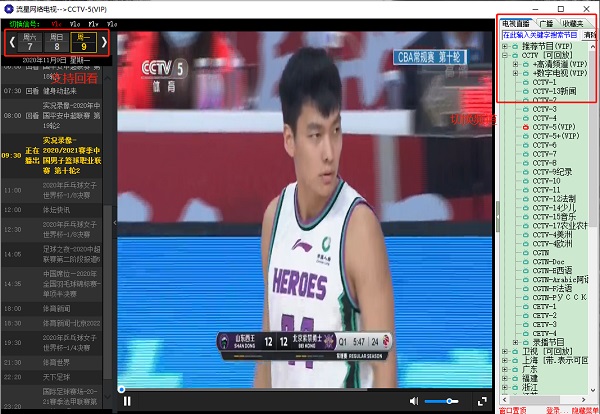Select the CCTV-5(VIP) channel icon
This screenshot has height=414, width=600.
pyautogui.click(x=526, y=128)
